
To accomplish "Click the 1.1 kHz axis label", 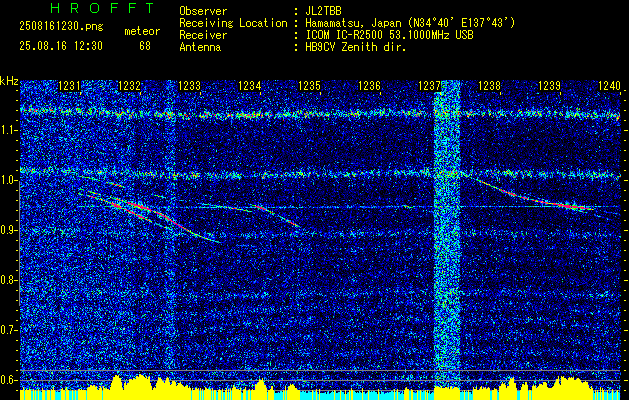I will pos(8,130).
